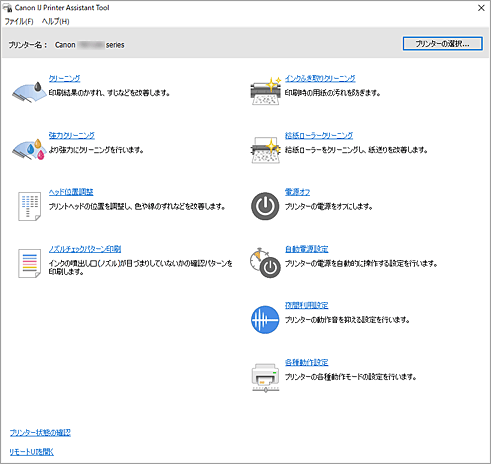Click description インクの噴出し口(ノズル)が目づまりしていないかの確認パターンを印刷します。
Screen dimensions: 491x464
(141, 268)
